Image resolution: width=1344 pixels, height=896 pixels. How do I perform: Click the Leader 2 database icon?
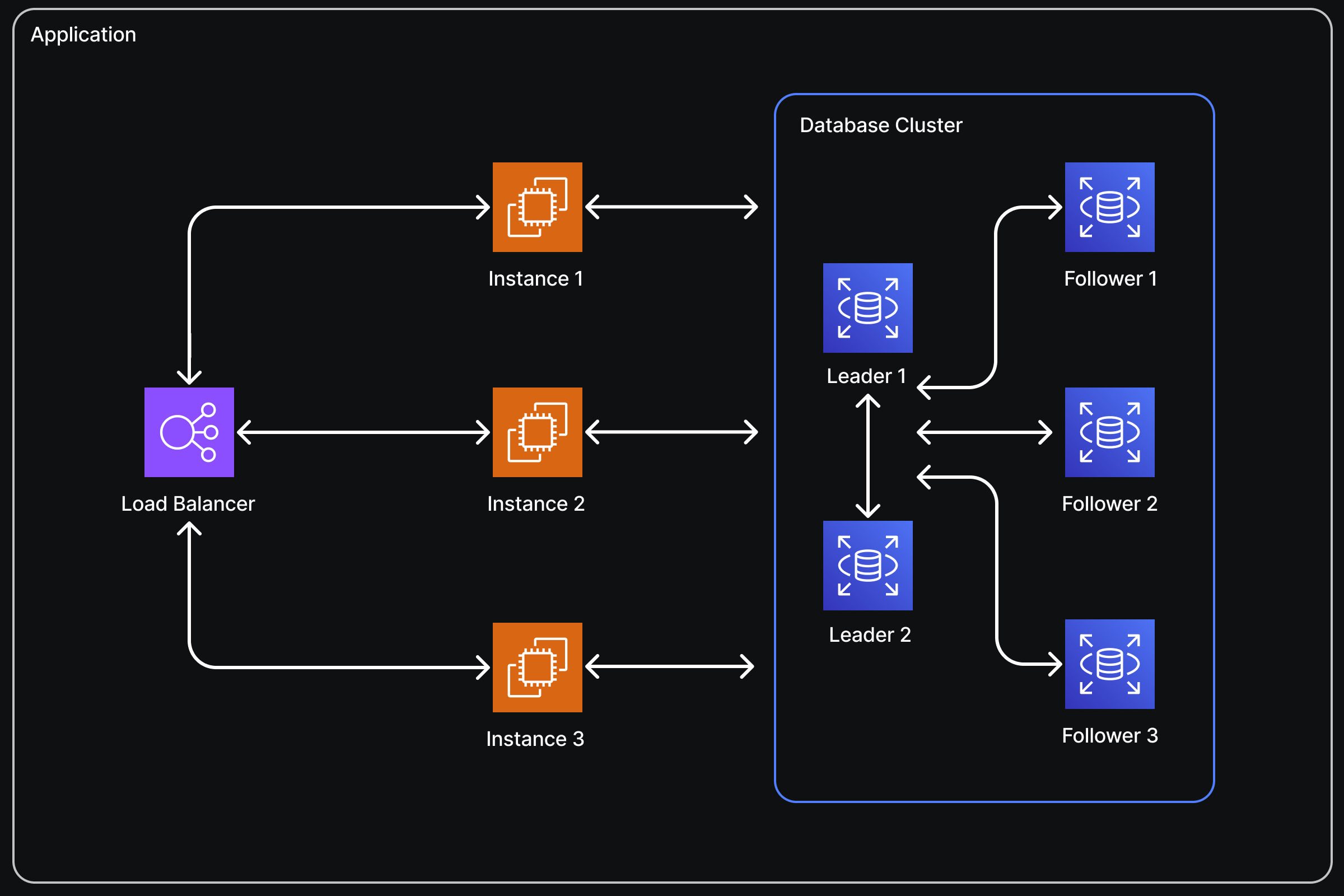pyautogui.click(x=867, y=565)
